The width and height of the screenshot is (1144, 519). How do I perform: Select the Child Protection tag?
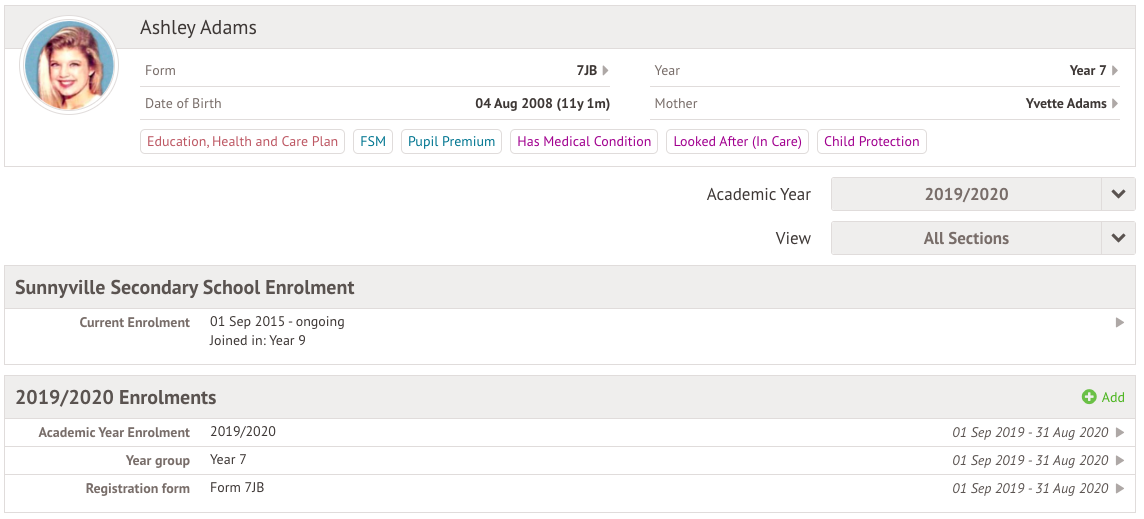point(871,142)
